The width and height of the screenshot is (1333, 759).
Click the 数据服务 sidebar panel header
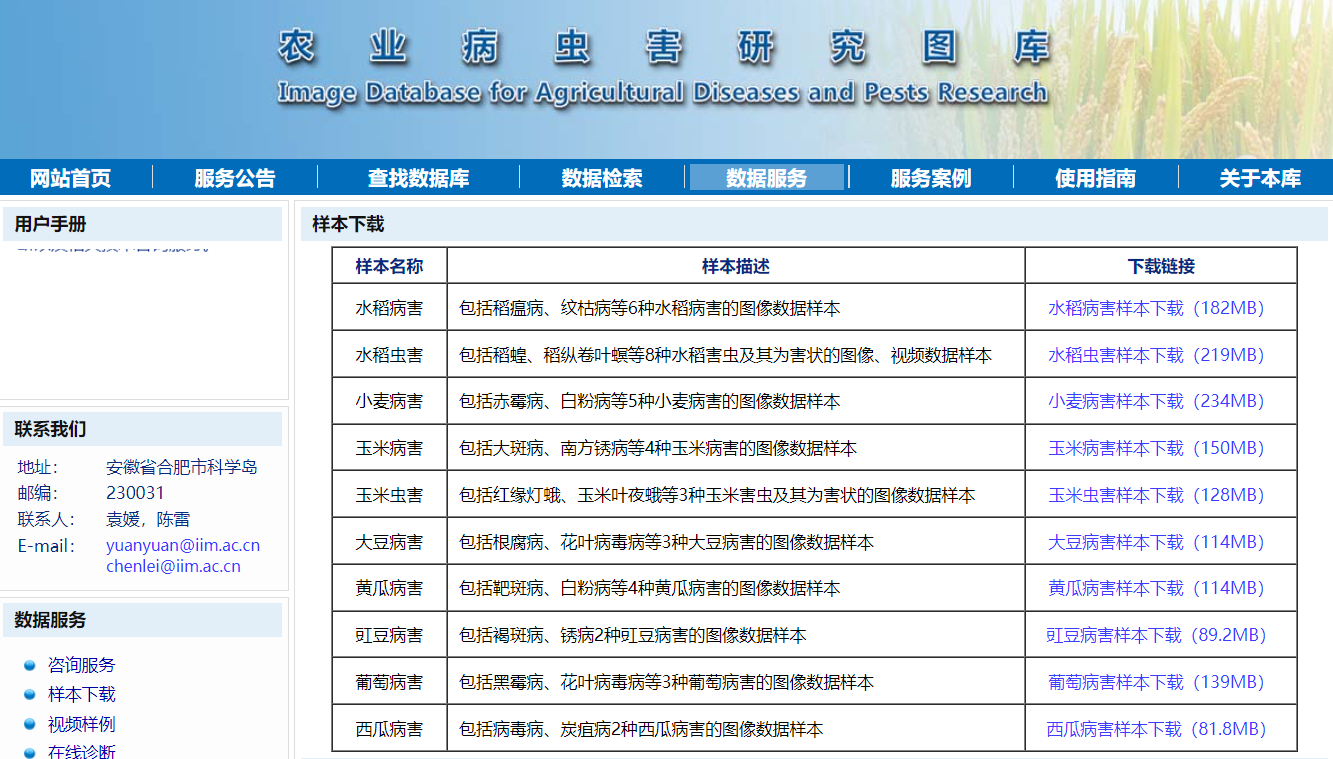143,620
